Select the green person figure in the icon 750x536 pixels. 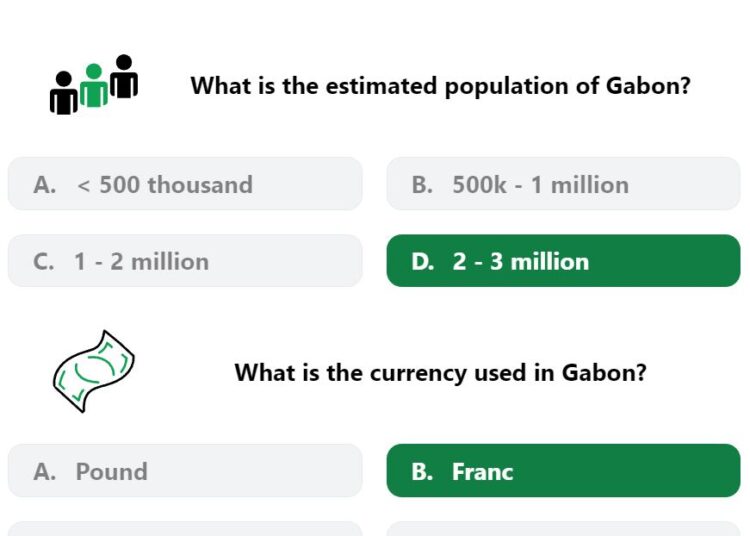94,86
